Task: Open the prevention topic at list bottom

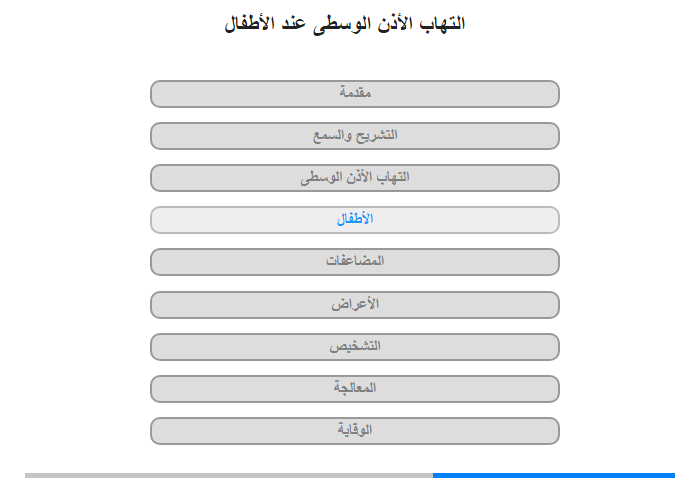Action: [354, 430]
